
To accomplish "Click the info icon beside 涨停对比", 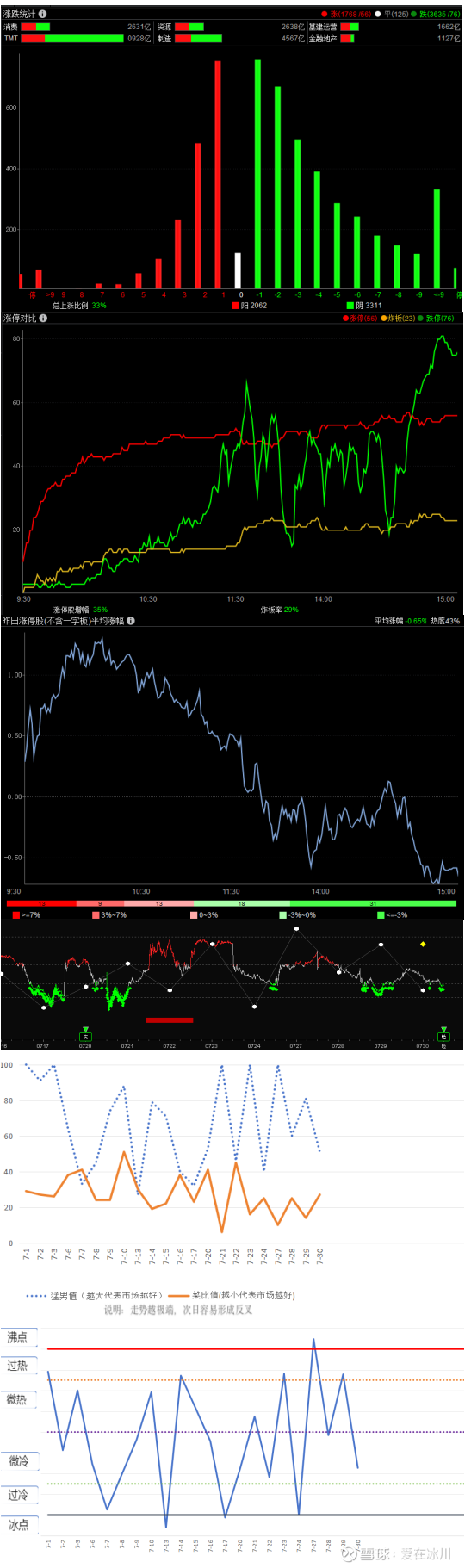I will point(43,318).
